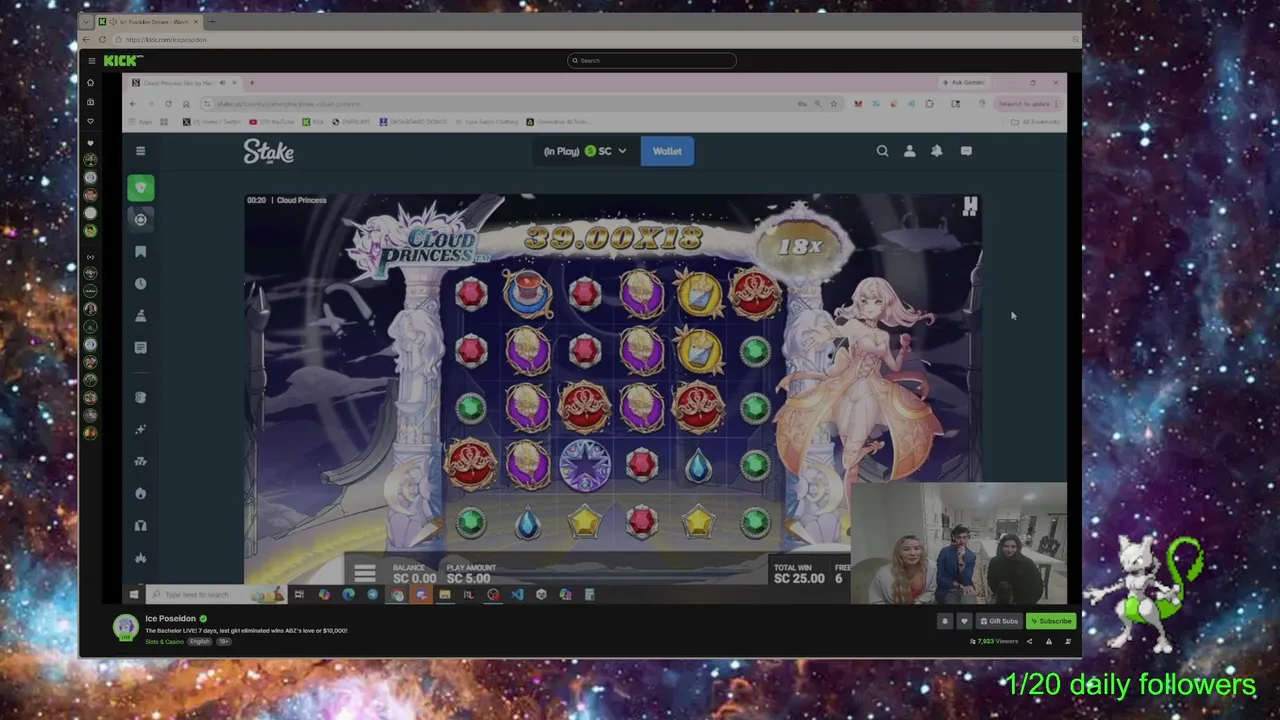This screenshot has width=1280, height=720.
Task: Click the sports ball Stake sidebar icon
Action: [141, 220]
